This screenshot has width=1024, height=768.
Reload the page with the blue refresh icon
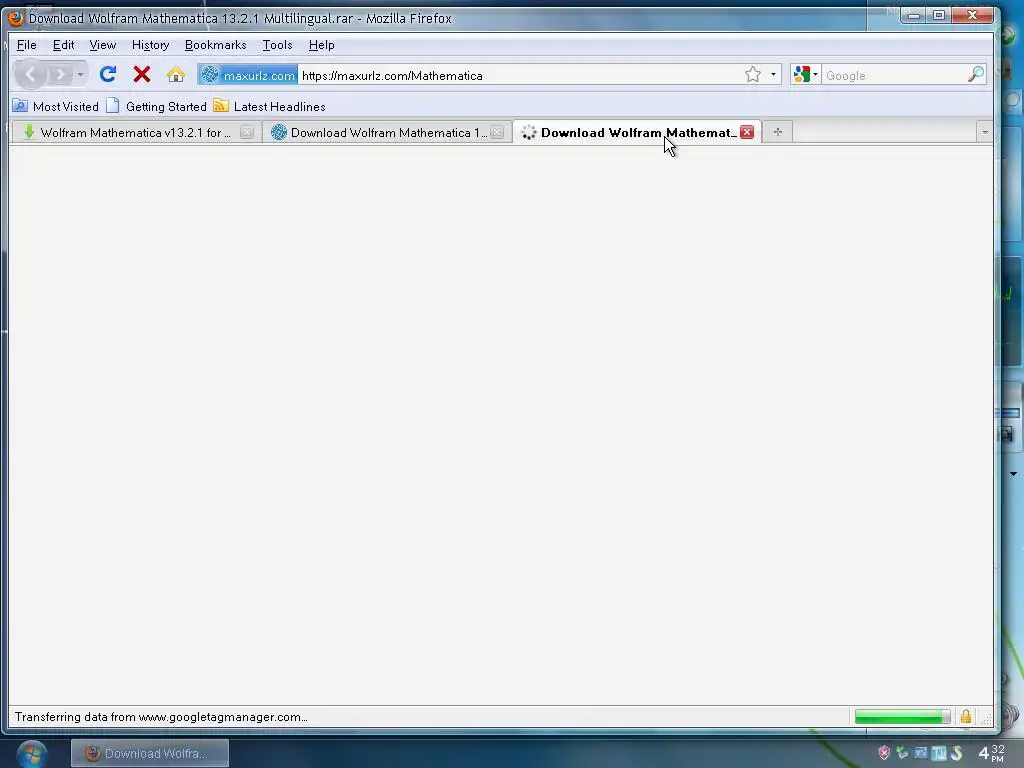coord(108,74)
